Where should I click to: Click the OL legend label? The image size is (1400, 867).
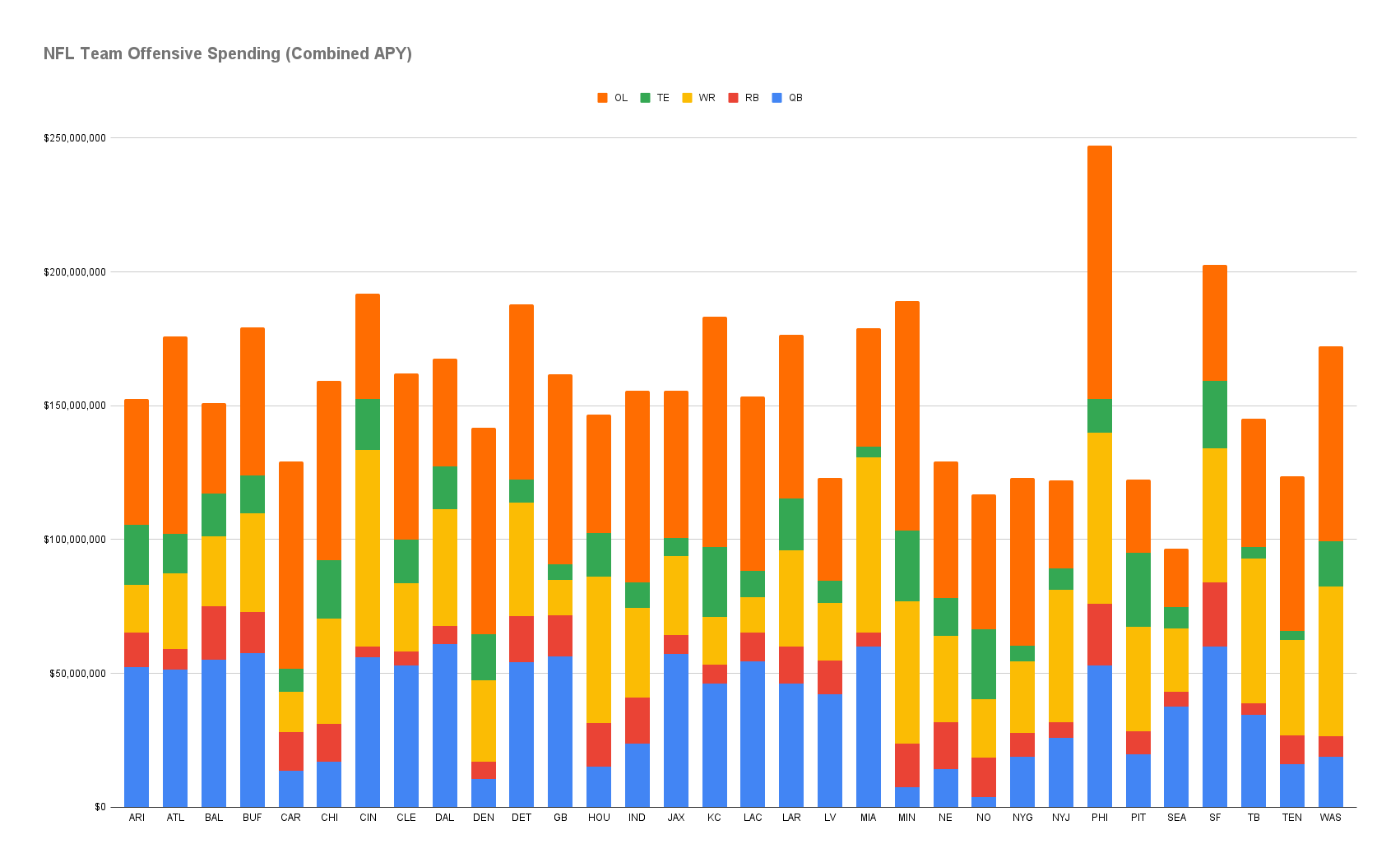[x=621, y=98]
